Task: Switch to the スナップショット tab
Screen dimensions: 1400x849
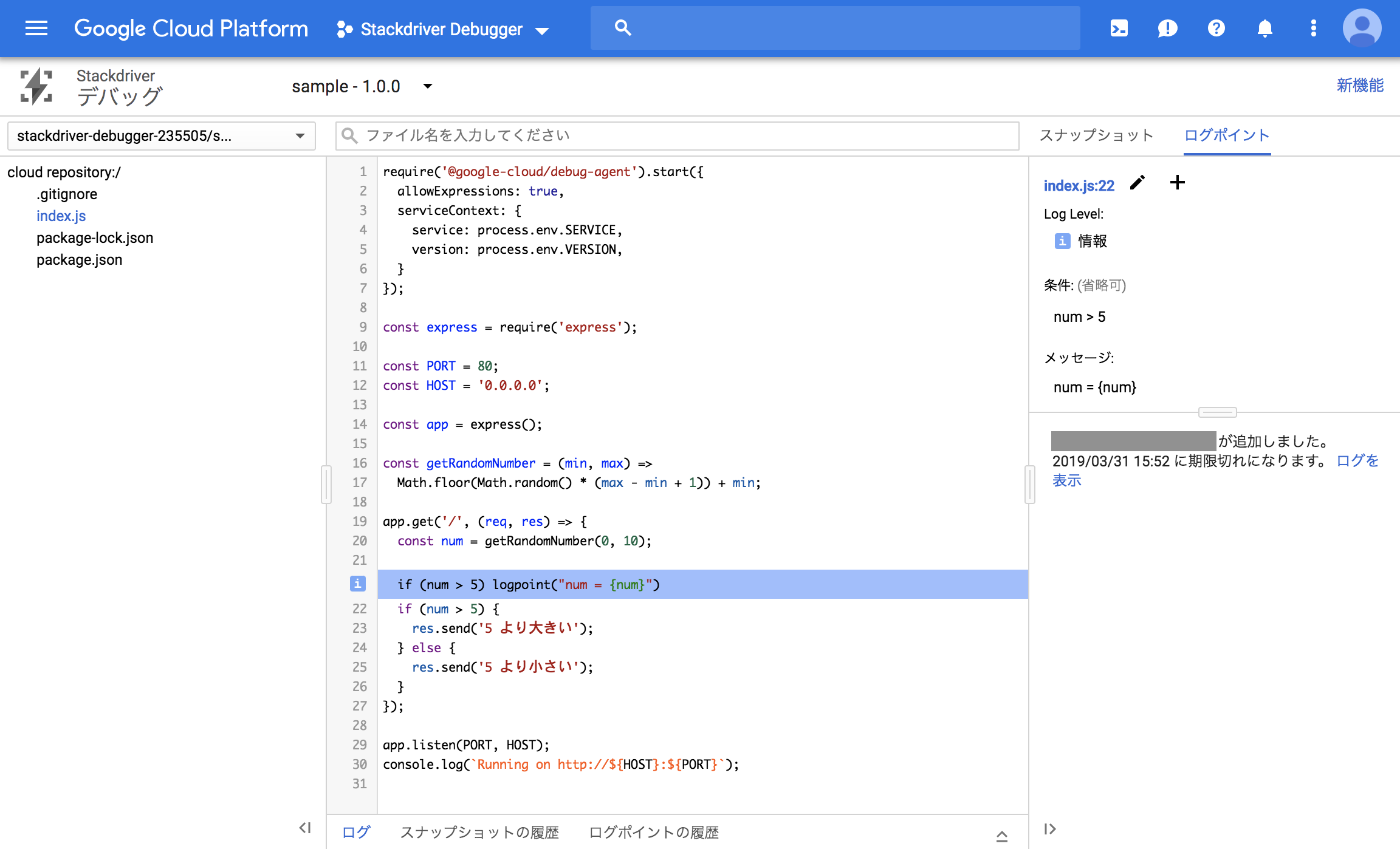Action: click(x=1096, y=135)
